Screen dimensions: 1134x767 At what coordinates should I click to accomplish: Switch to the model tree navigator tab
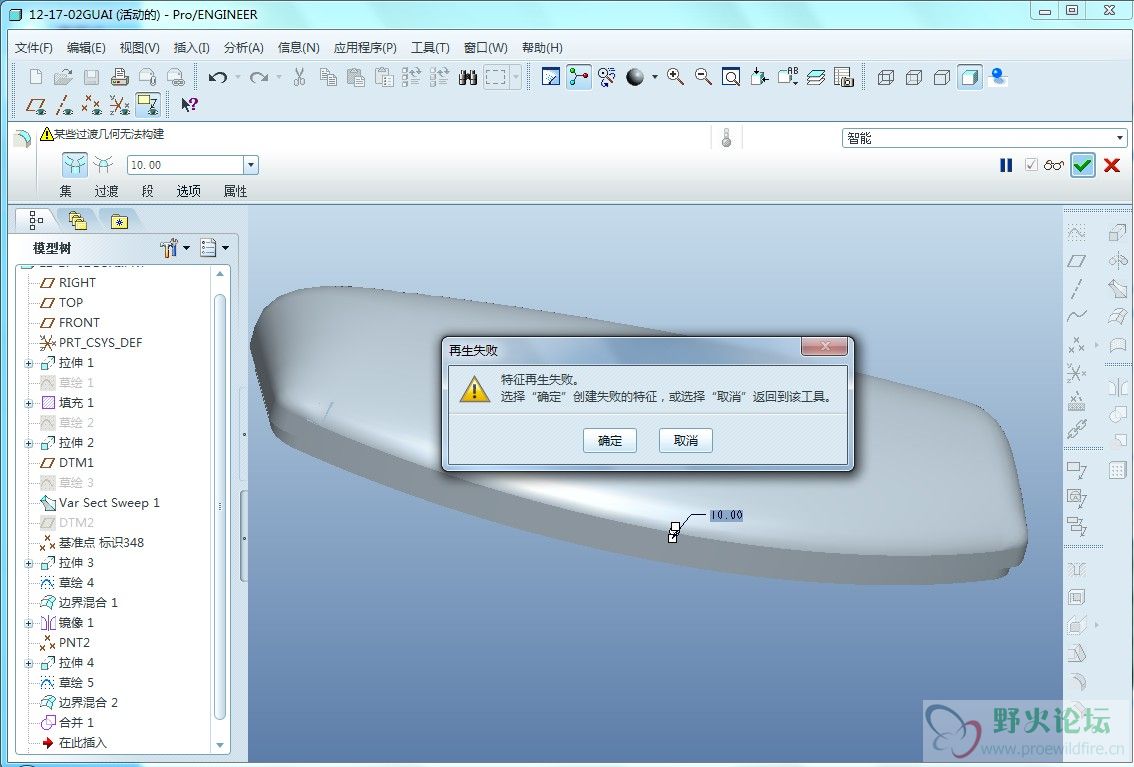[x=35, y=220]
